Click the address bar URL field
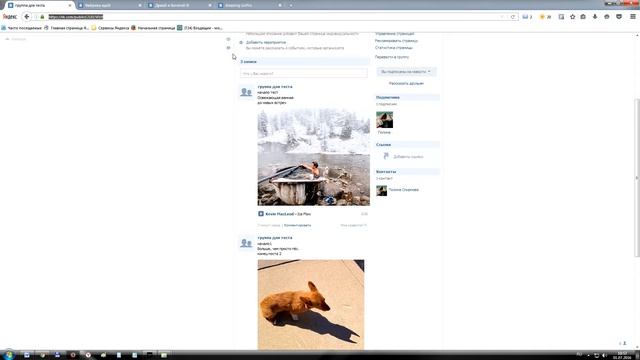Image resolution: width=640 pixels, height=360 pixels. click(273, 17)
